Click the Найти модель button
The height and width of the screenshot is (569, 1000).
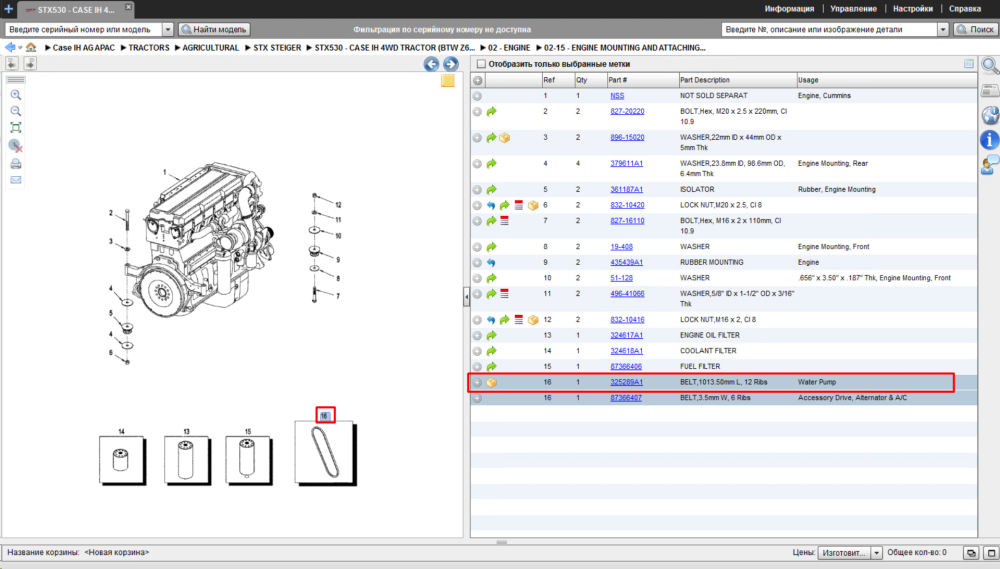tap(214, 29)
